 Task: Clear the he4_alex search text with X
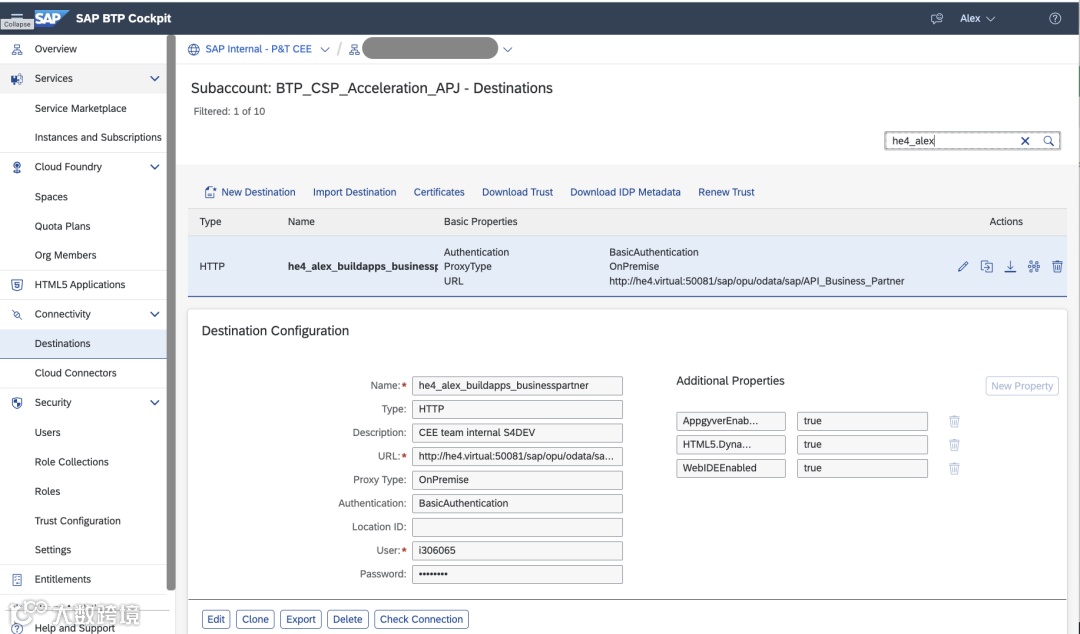pos(1025,141)
